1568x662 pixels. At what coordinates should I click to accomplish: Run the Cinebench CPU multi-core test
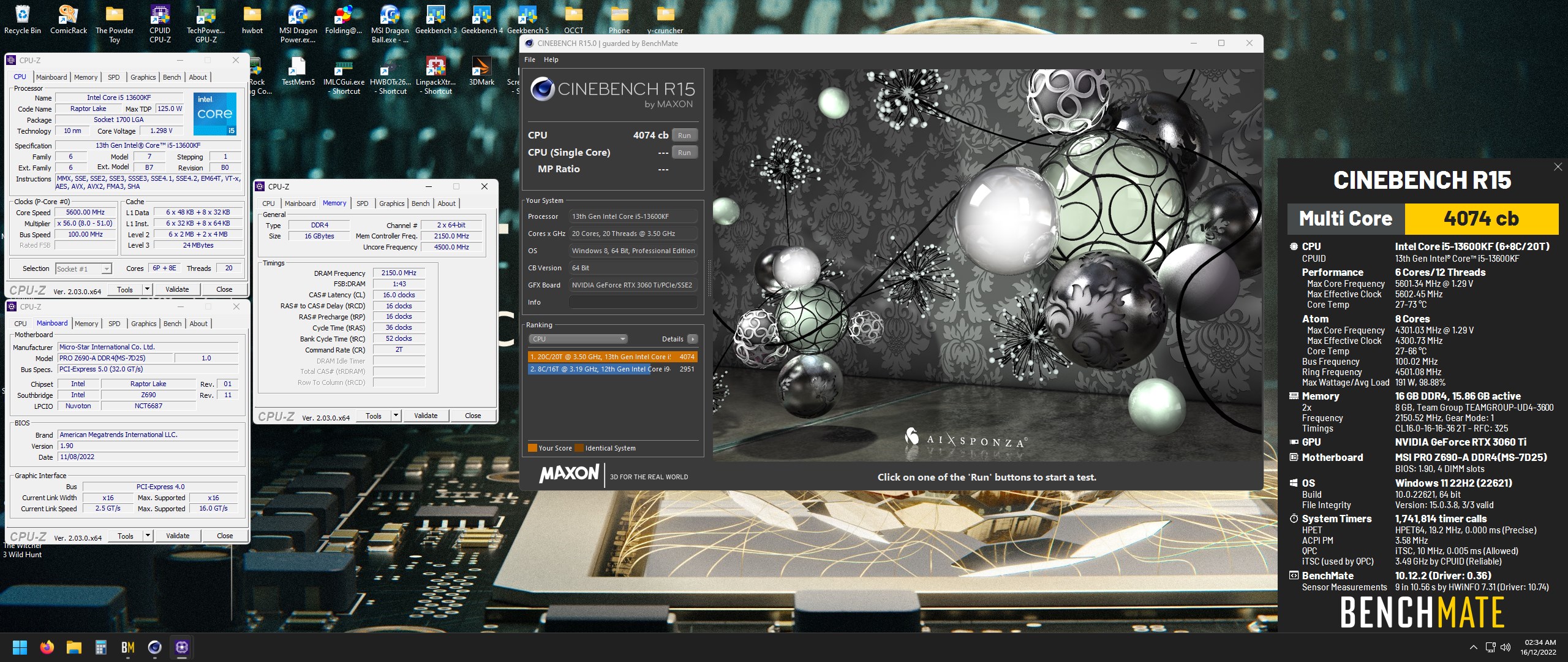[x=684, y=135]
